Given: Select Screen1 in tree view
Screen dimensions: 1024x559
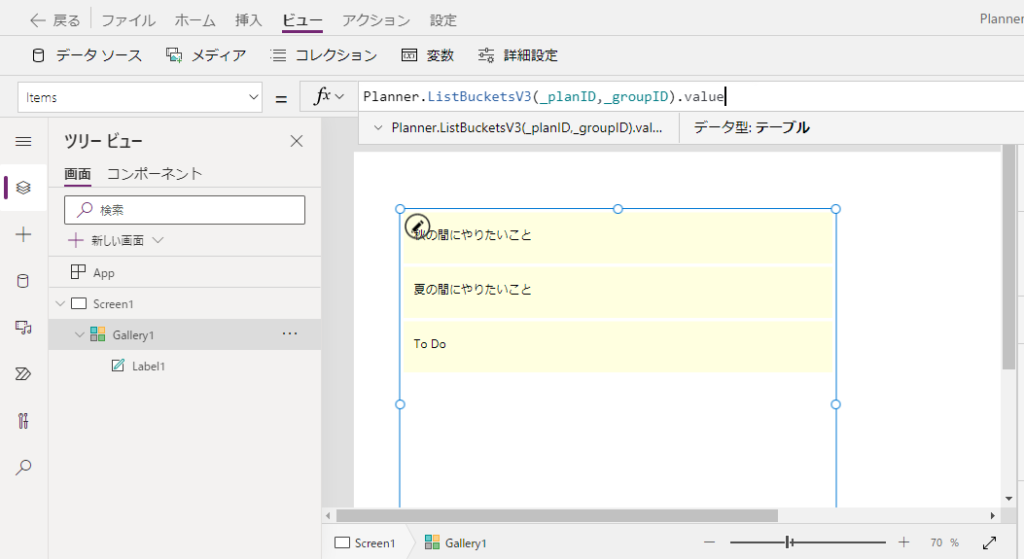Looking at the screenshot, I should 185,304.
